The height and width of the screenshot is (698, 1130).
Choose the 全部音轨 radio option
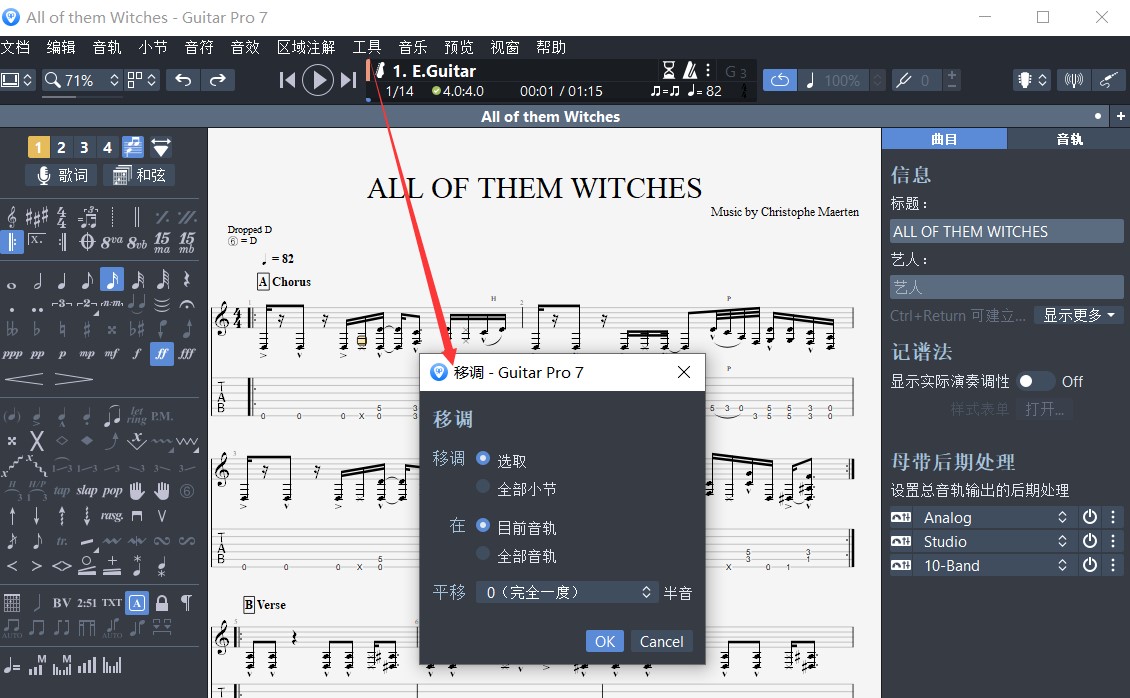482,554
